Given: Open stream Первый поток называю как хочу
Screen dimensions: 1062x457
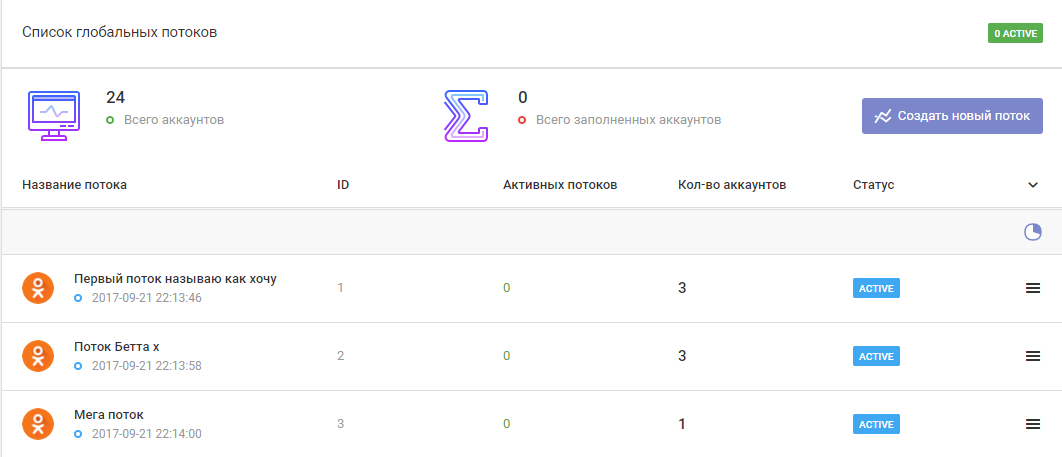Looking at the screenshot, I should [175, 279].
